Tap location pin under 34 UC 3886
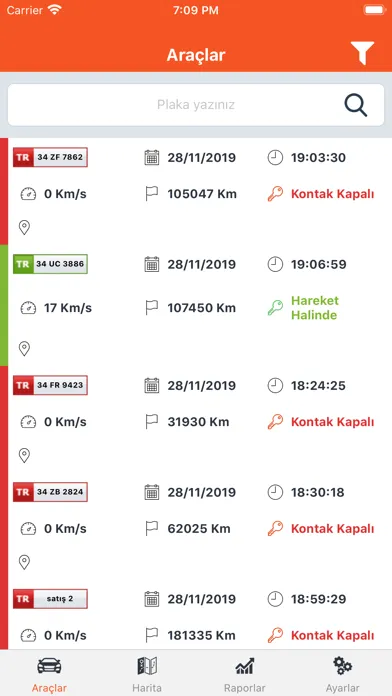392x696 pixels. coord(24,349)
